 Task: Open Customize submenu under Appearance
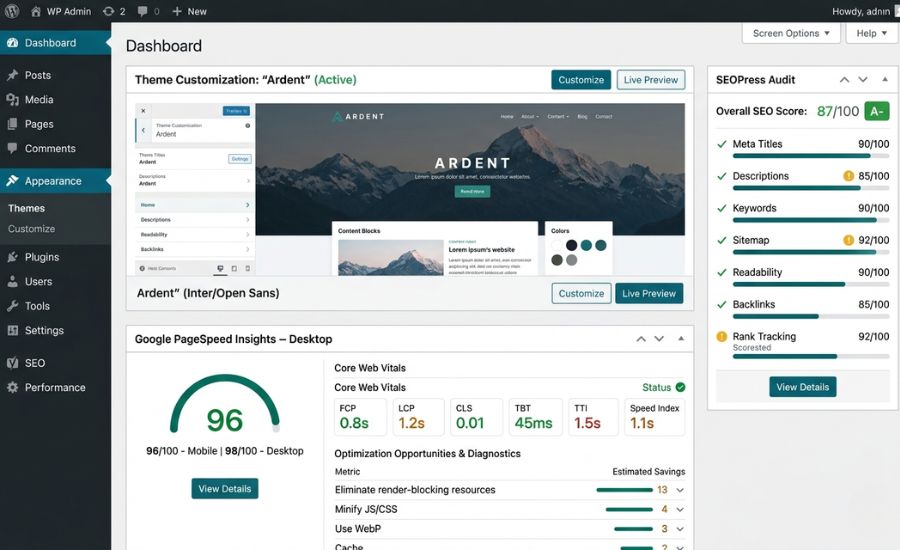(x=32, y=228)
